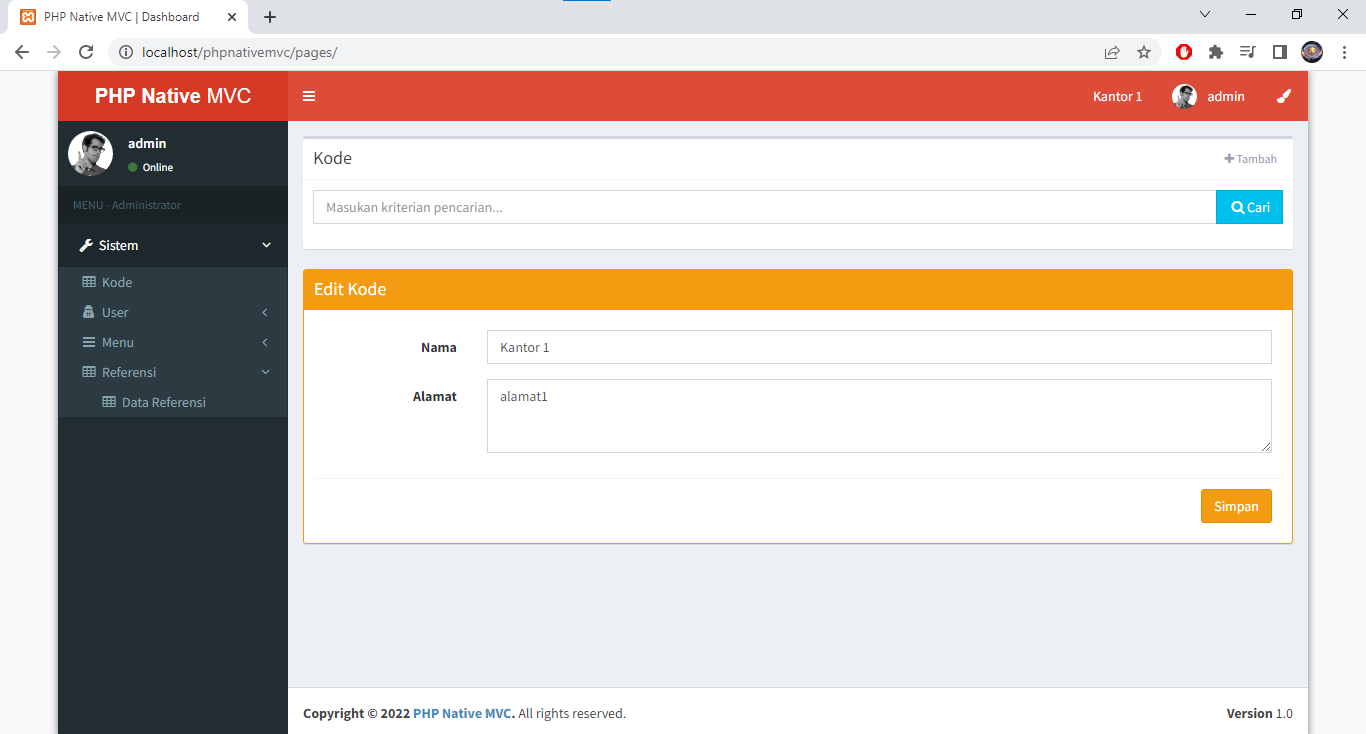Image resolution: width=1366 pixels, height=734 pixels.
Task: Open the red ad blocker extension icon
Action: (1184, 52)
